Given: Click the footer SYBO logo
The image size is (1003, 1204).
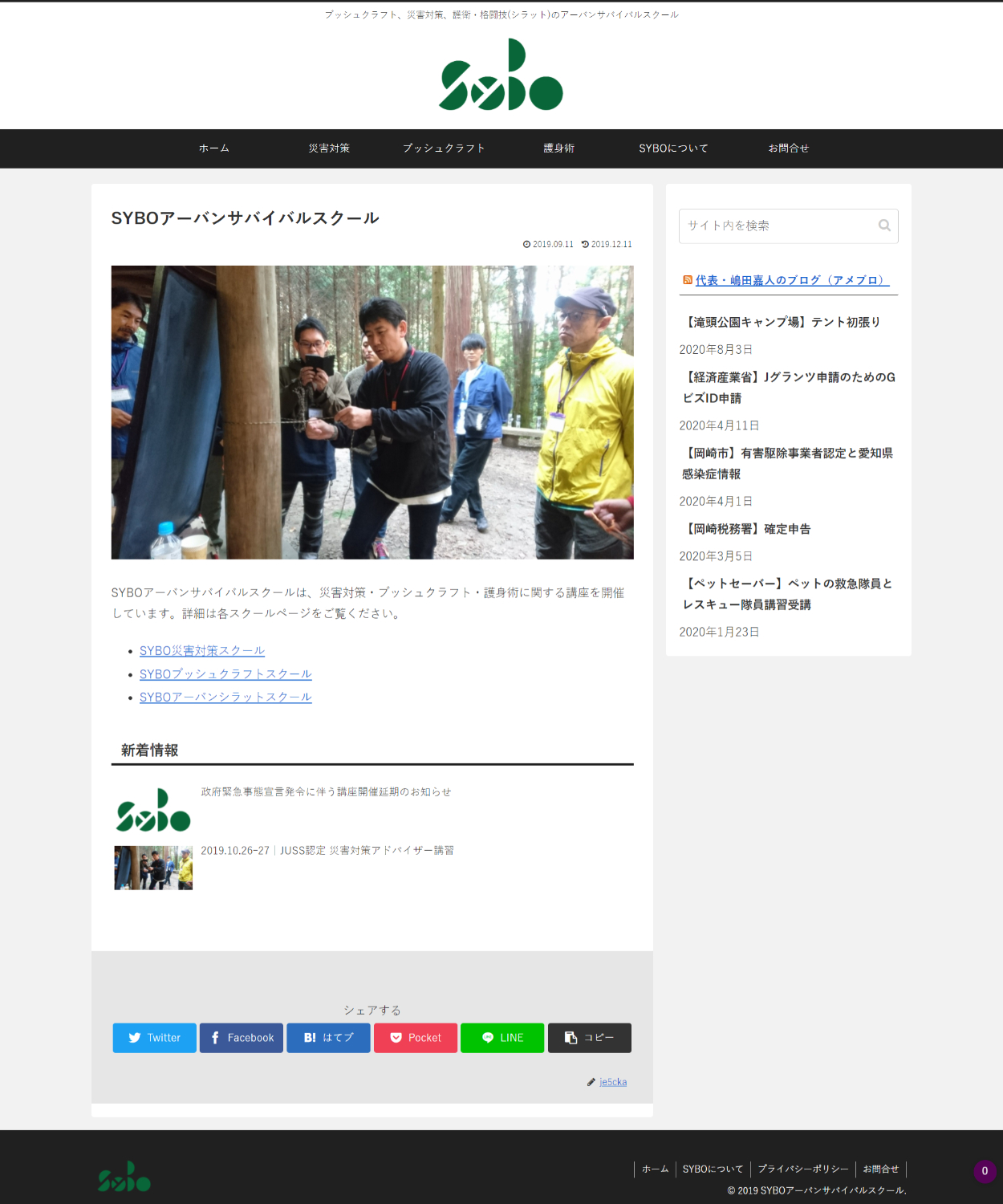Looking at the screenshot, I should click(124, 1177).
